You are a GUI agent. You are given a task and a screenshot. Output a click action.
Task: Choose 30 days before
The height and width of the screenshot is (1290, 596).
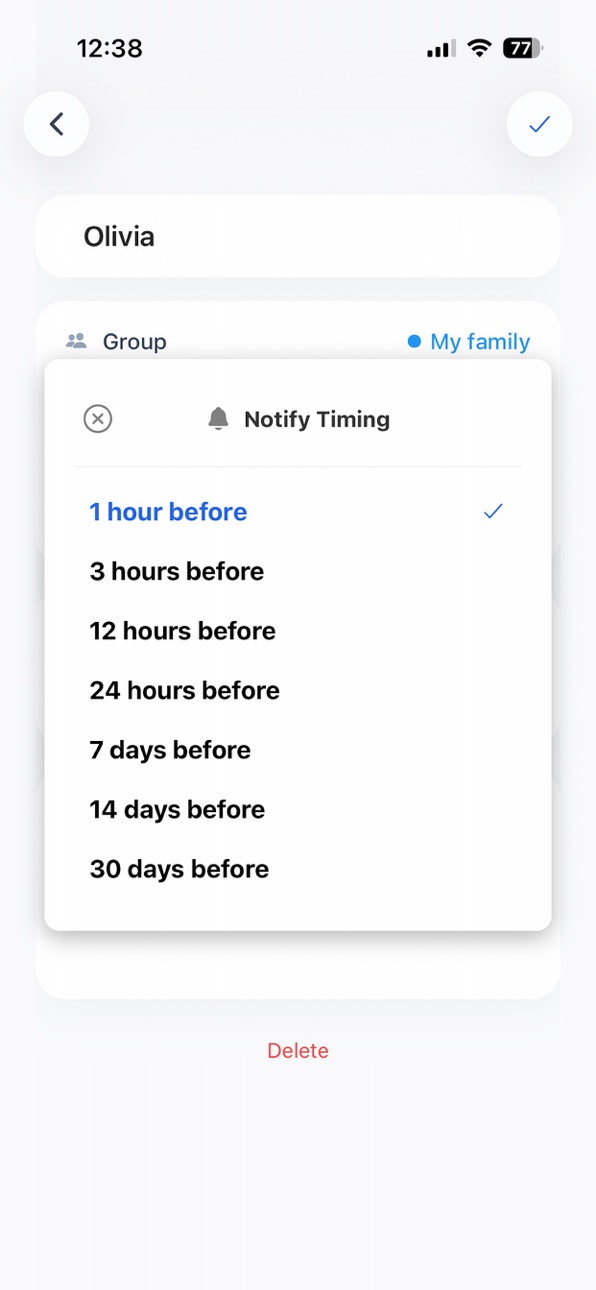pos(298,869)
